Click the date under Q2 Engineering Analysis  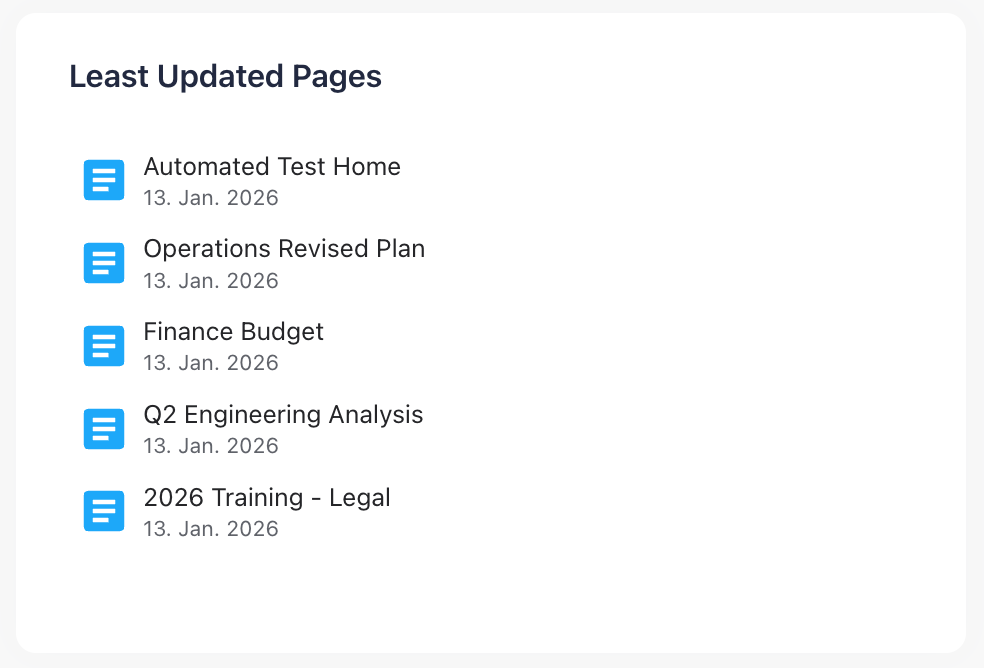coord(211,446)
